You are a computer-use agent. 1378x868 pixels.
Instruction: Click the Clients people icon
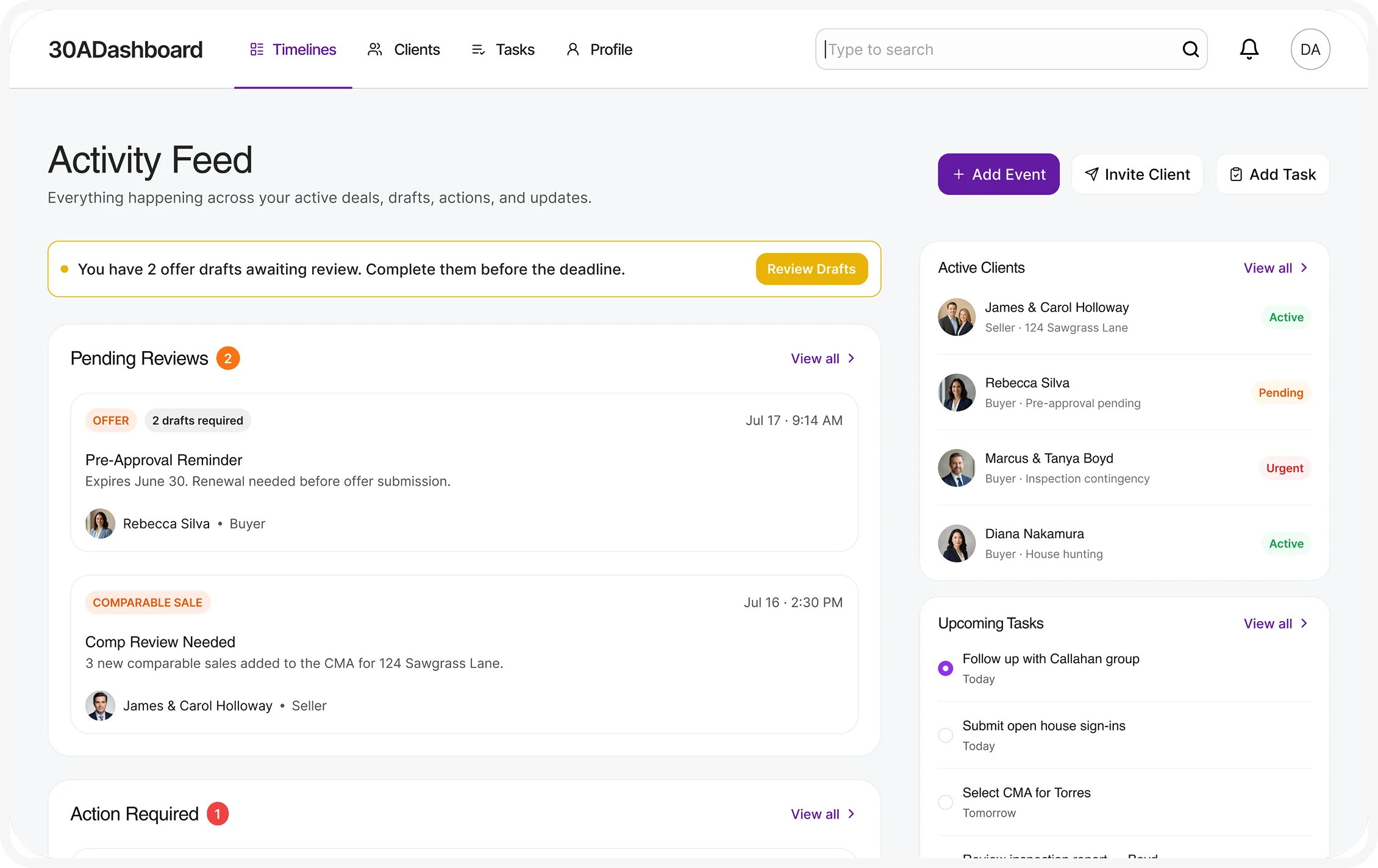(374, 49)
